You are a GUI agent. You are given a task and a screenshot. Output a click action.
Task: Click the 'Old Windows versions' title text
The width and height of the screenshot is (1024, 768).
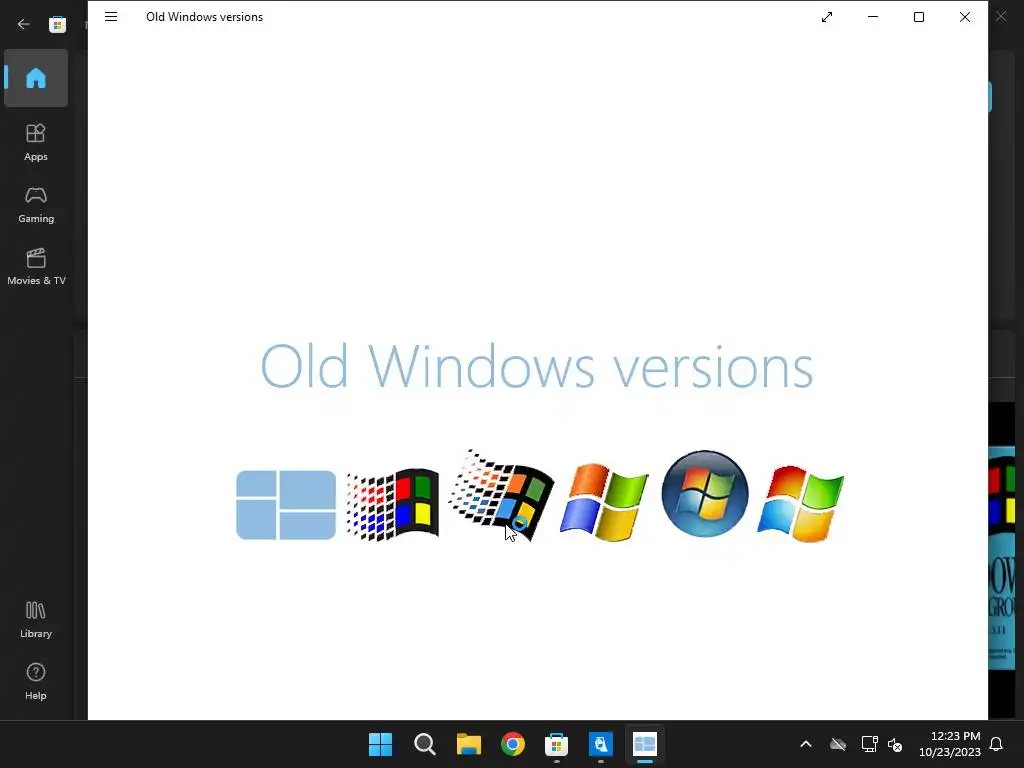[x=204, y=17]
